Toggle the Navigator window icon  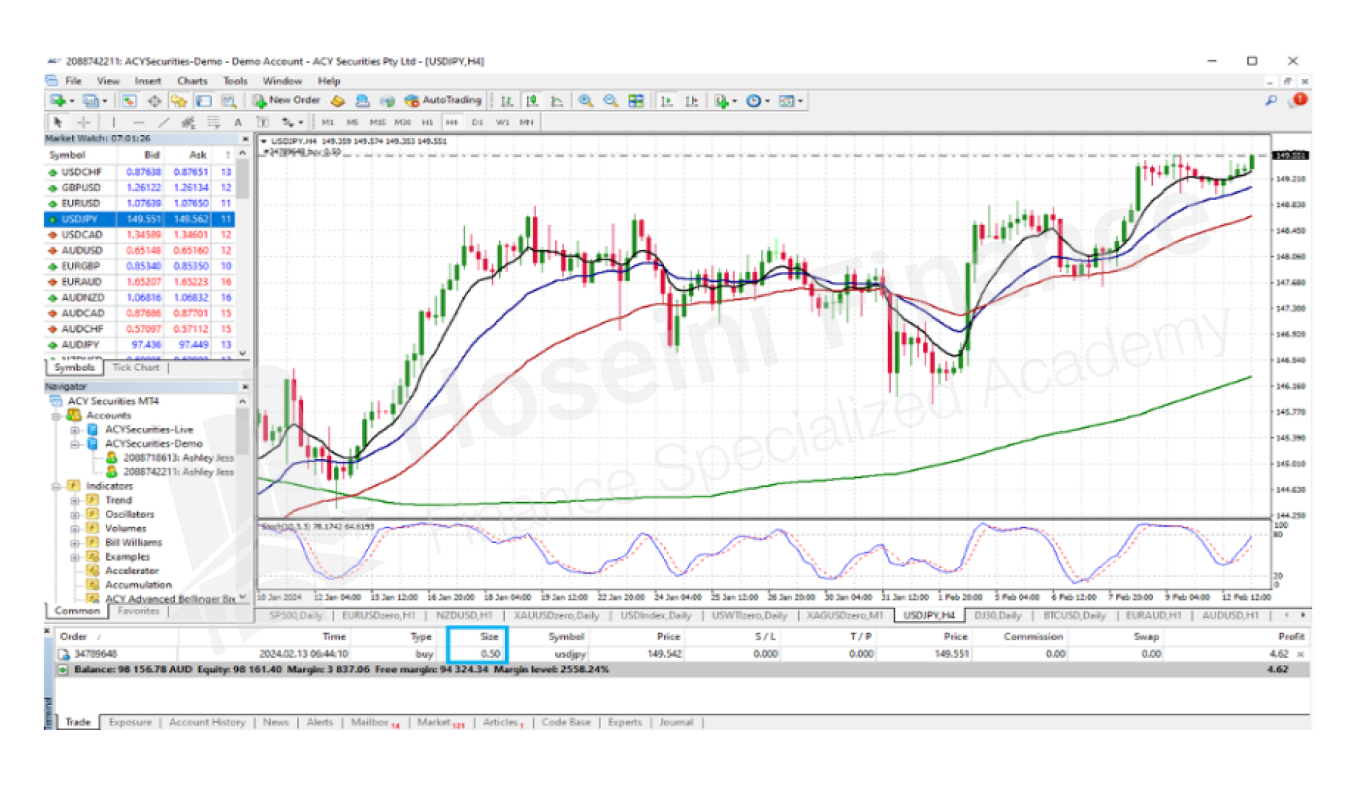pos(178,100)
